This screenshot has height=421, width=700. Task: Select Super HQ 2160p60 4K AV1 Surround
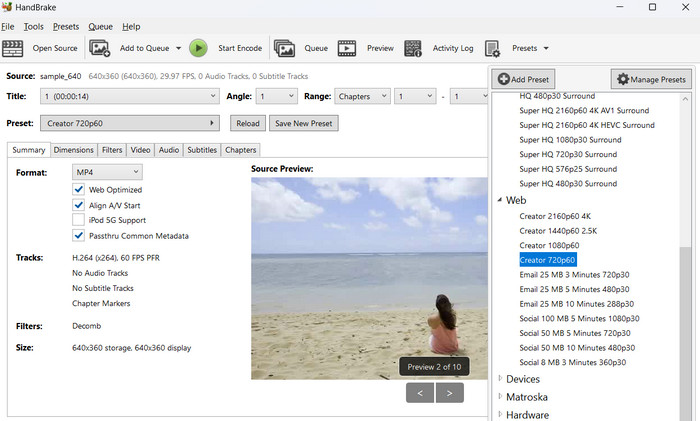(x=584, y=110)
